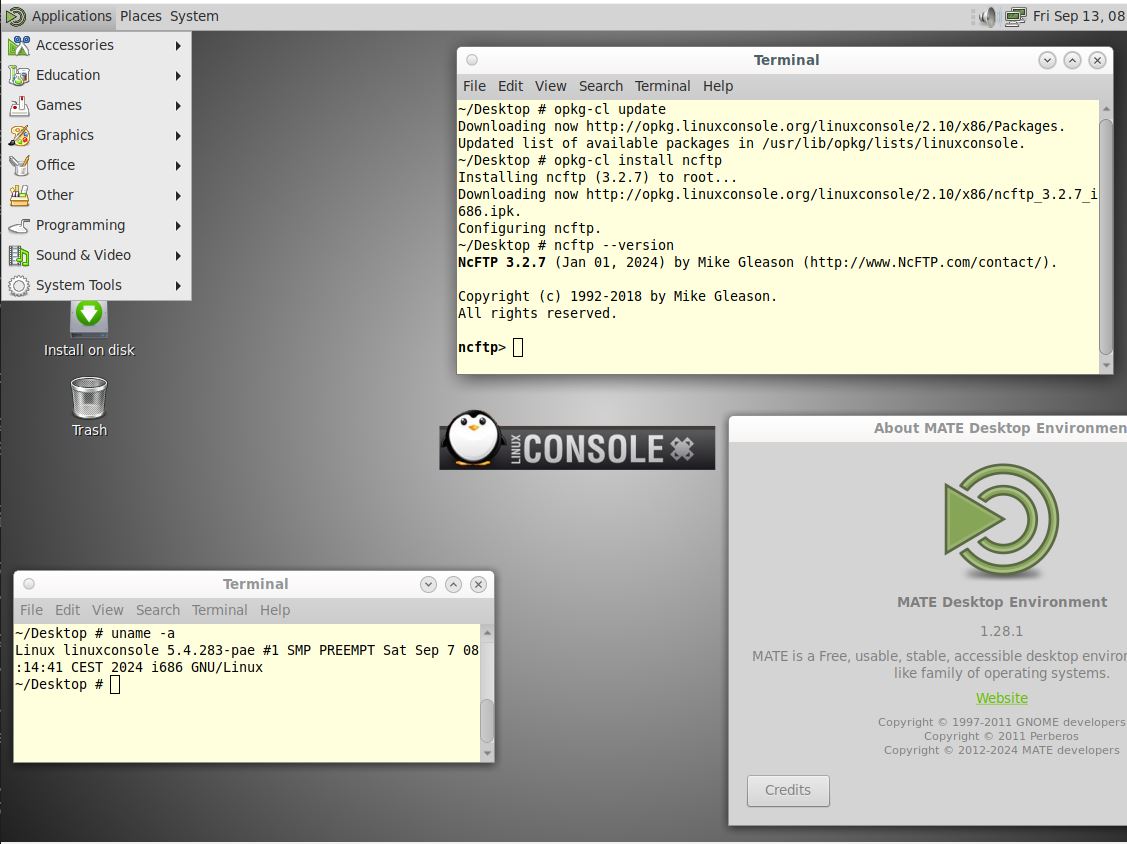The width and height of the screenshot is (1127, 844).
Task: Minimize the ncftp Terminal window
Action: [x=1047, y=60]
